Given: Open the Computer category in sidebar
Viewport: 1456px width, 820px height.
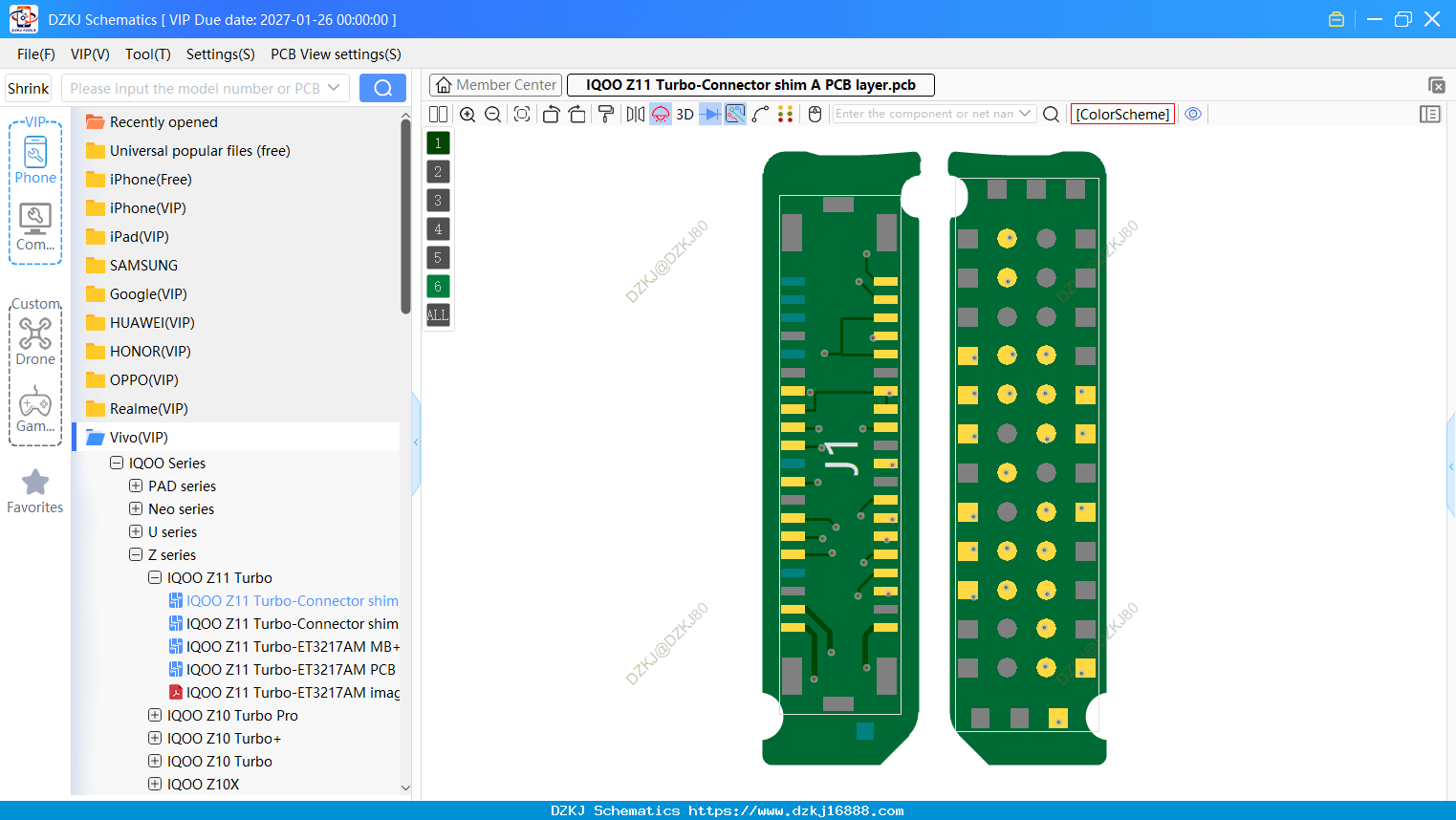Looking at the screenshot, I should click(x=35, y=227).
